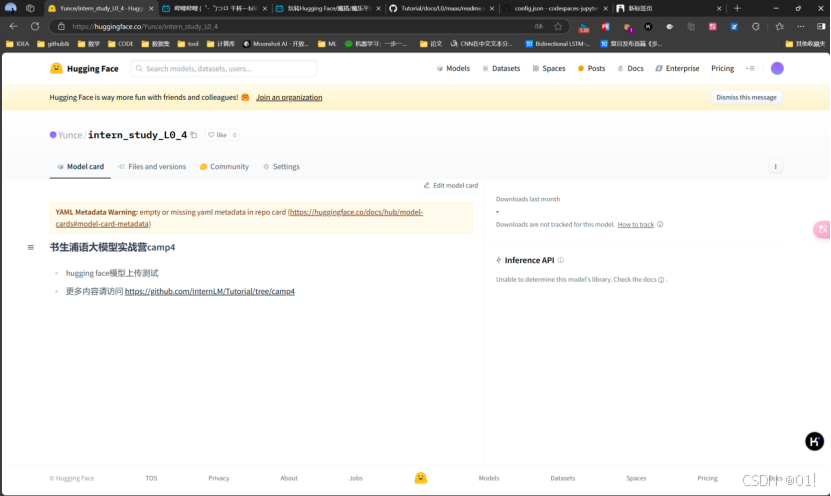
Task: Open the Jobs footer link
Action: [x=356, y=478]
